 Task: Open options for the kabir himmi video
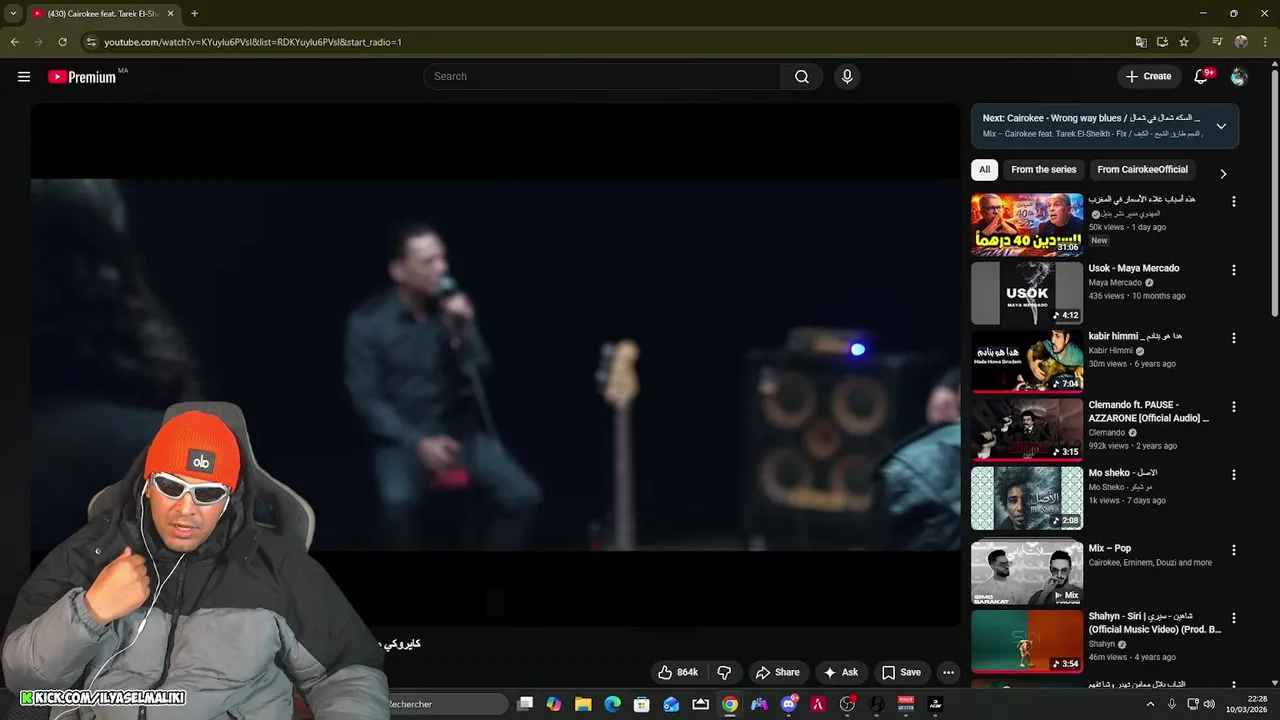pos(1233,338)
